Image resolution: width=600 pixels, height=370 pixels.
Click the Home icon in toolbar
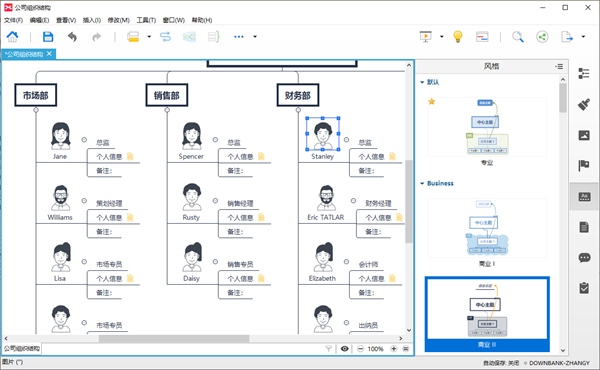[x=12, y=37]
